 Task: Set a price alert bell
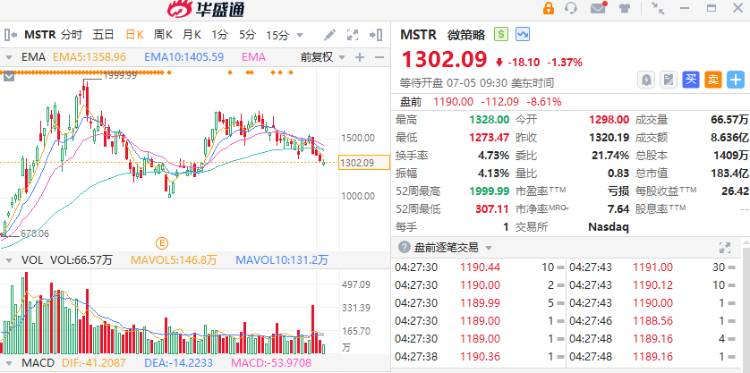click(x=646, y=80)
